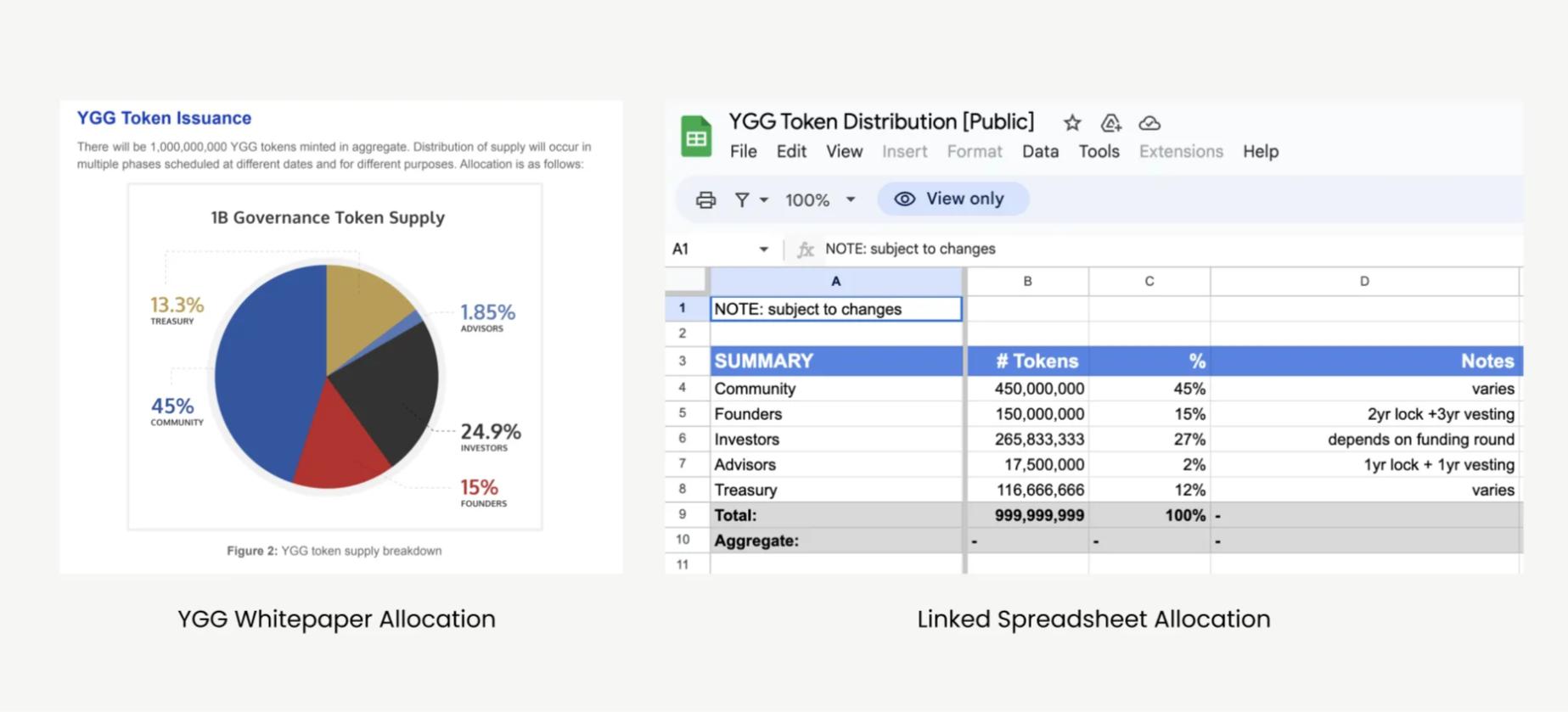Open the File menu
Viewport: 1568px width, 712px height.
(743, 151)
